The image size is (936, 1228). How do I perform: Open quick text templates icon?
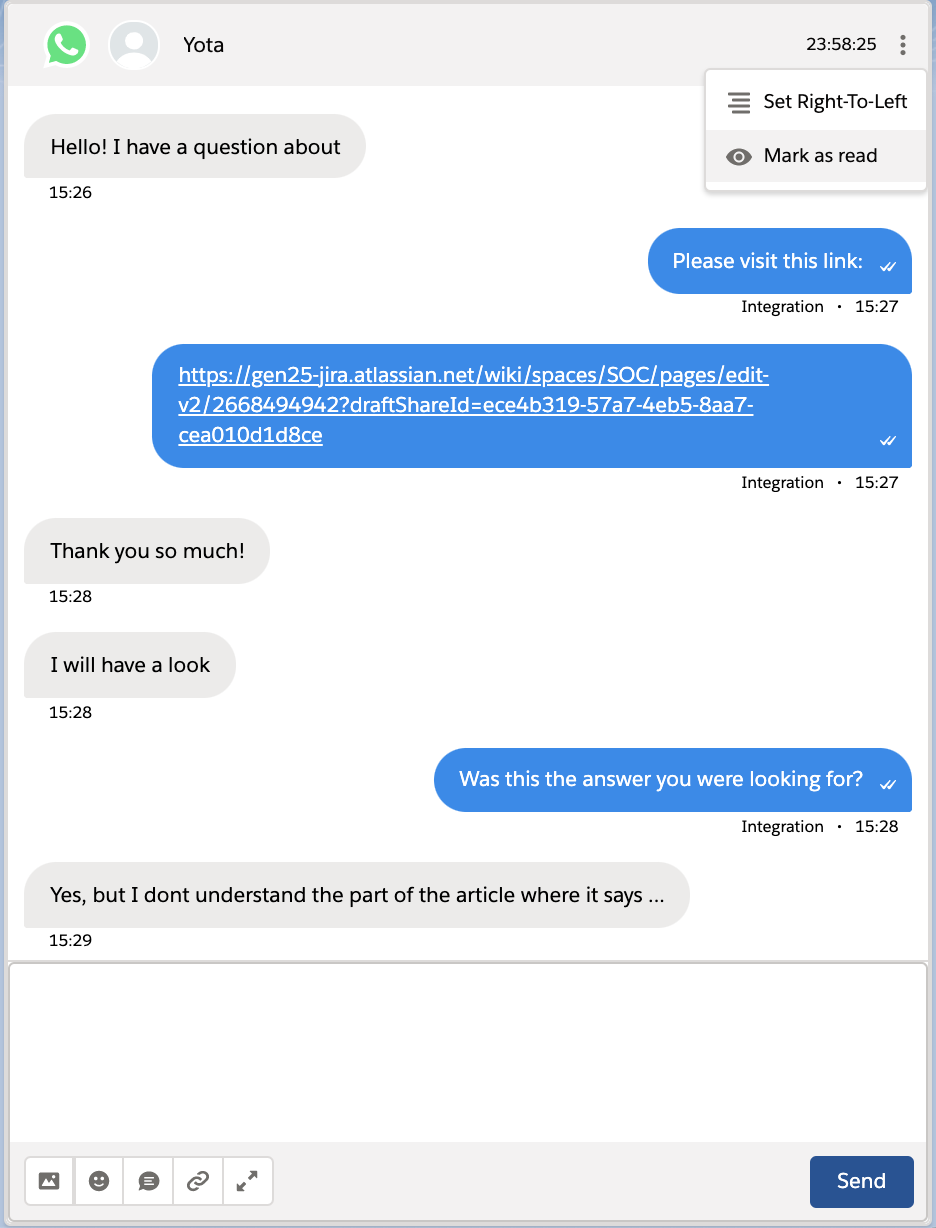[x=148, y=1181]
